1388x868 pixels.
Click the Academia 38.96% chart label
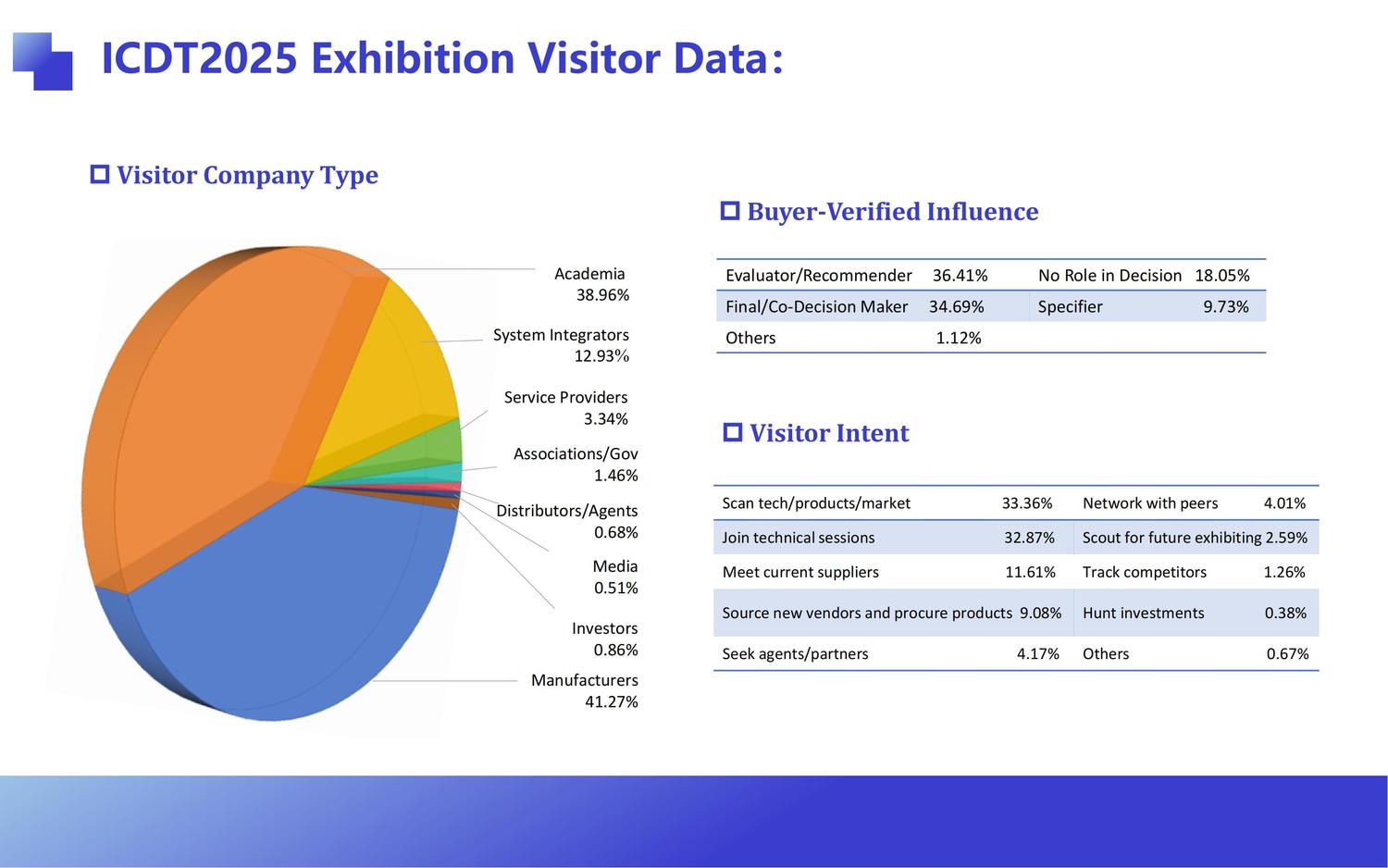[x=590, y=284]
